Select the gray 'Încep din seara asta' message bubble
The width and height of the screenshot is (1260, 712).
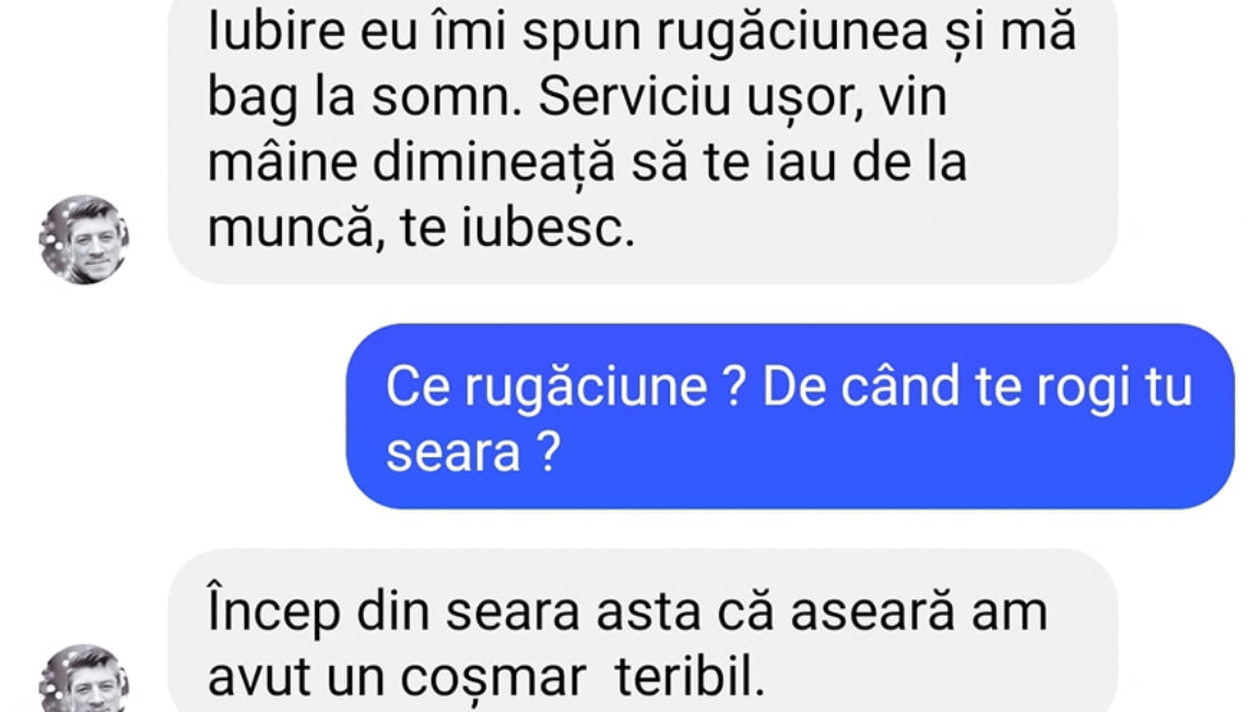(642, 631)
